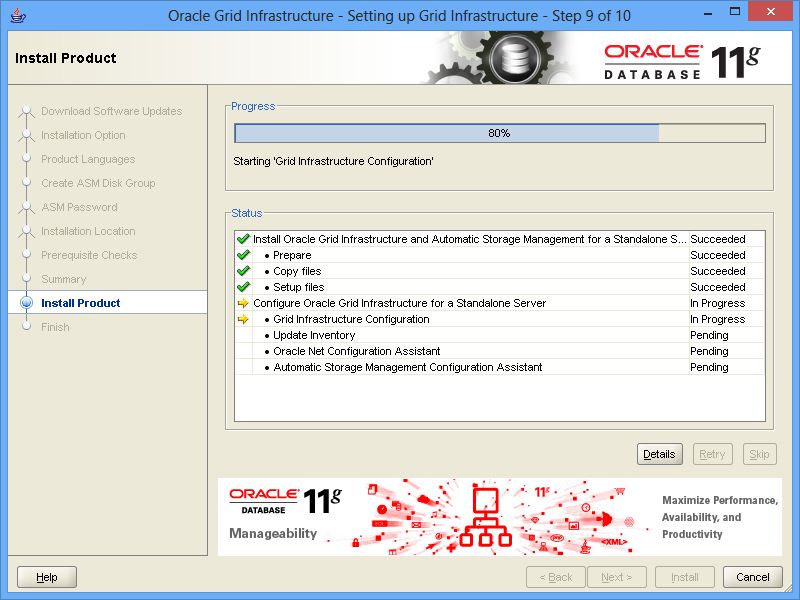Click green checkmark beside Copy files
This screenshot has width=800, height=600.
(x=243, y=271)
